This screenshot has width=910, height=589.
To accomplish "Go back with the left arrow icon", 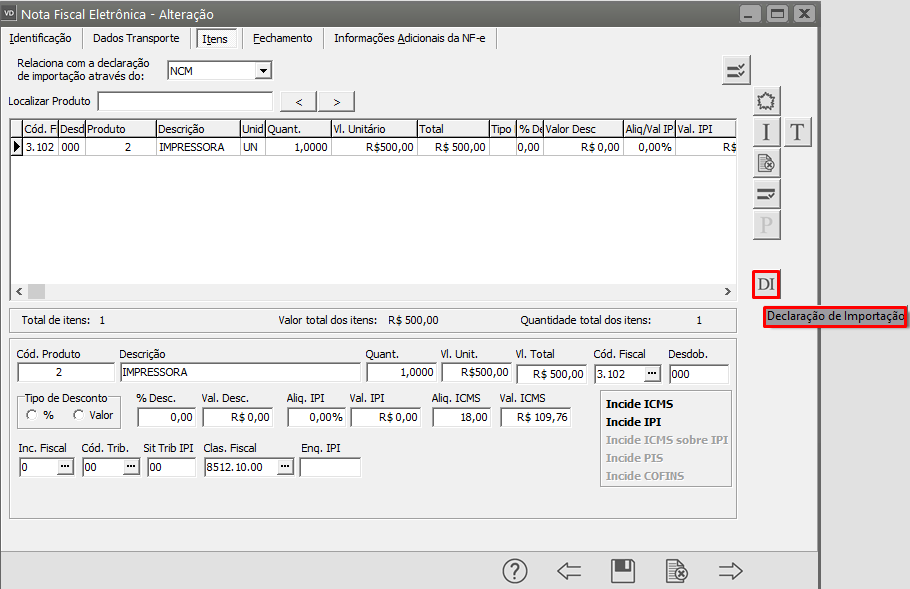I will click(569, 571).
